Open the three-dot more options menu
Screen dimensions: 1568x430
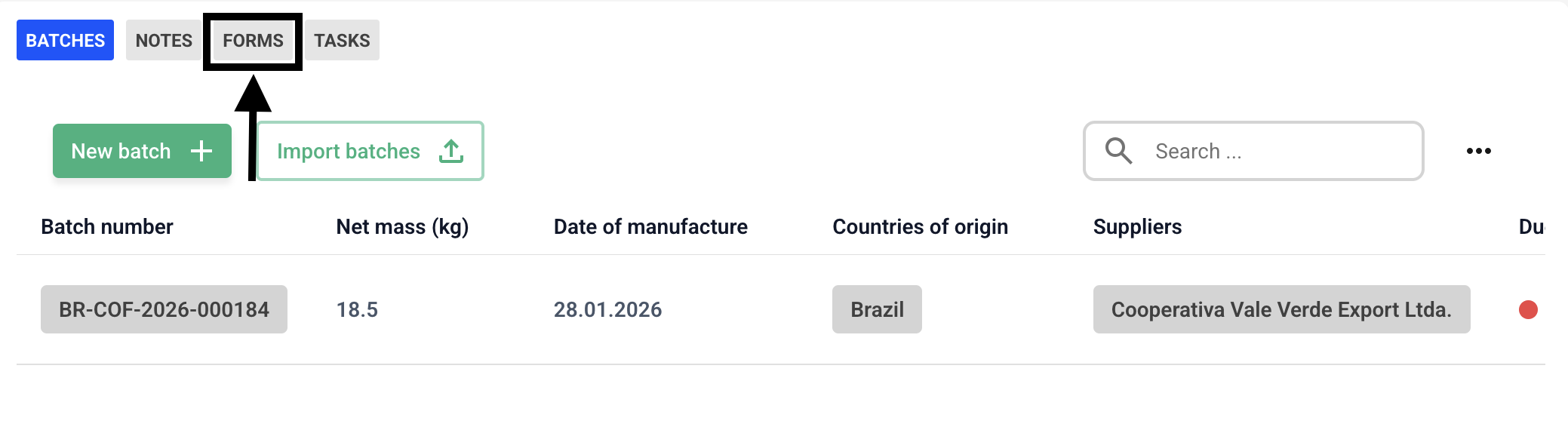[x=1479, y=151]
